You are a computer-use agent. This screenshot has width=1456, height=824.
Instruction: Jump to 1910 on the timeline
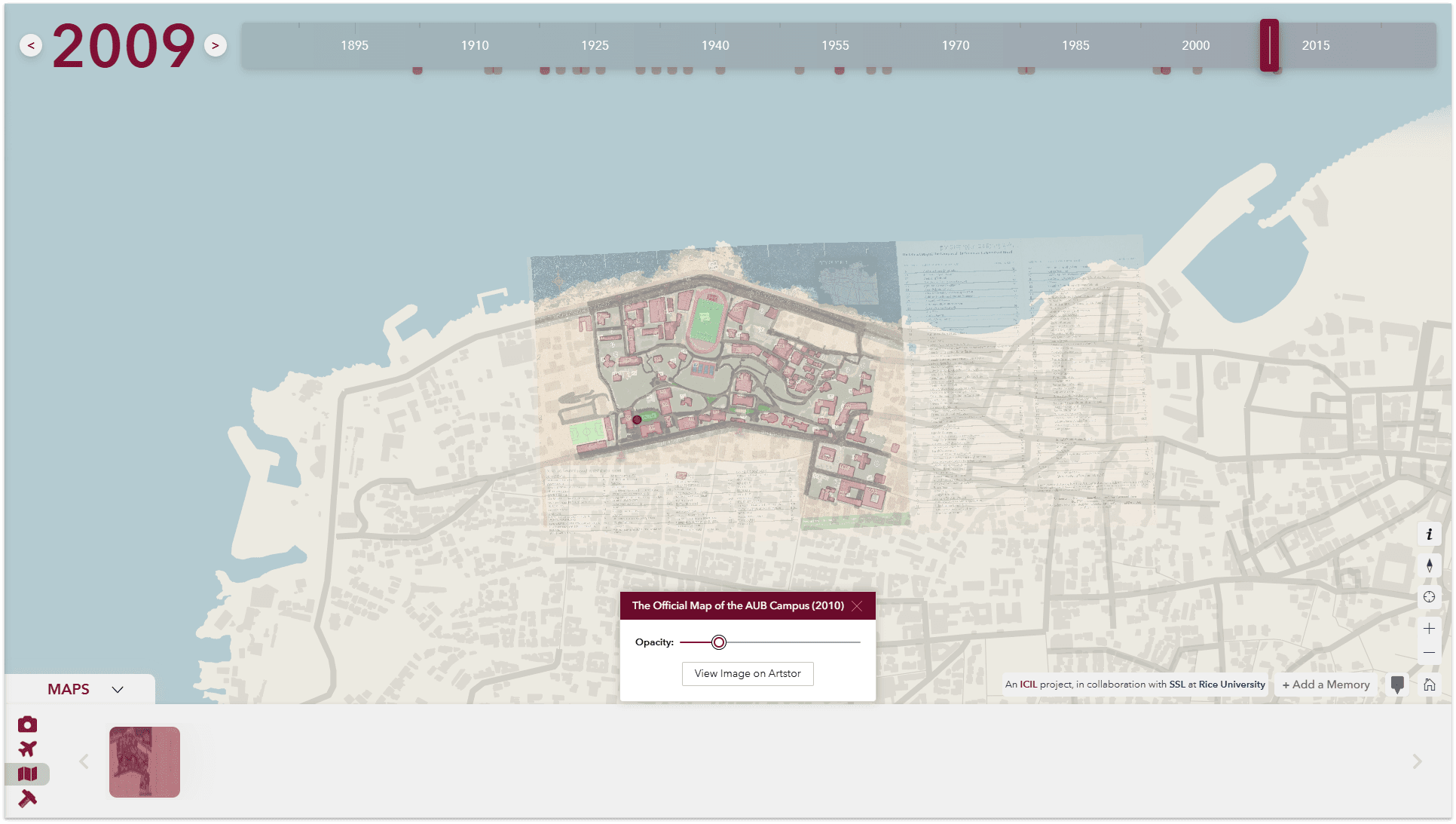coord(475,45)
